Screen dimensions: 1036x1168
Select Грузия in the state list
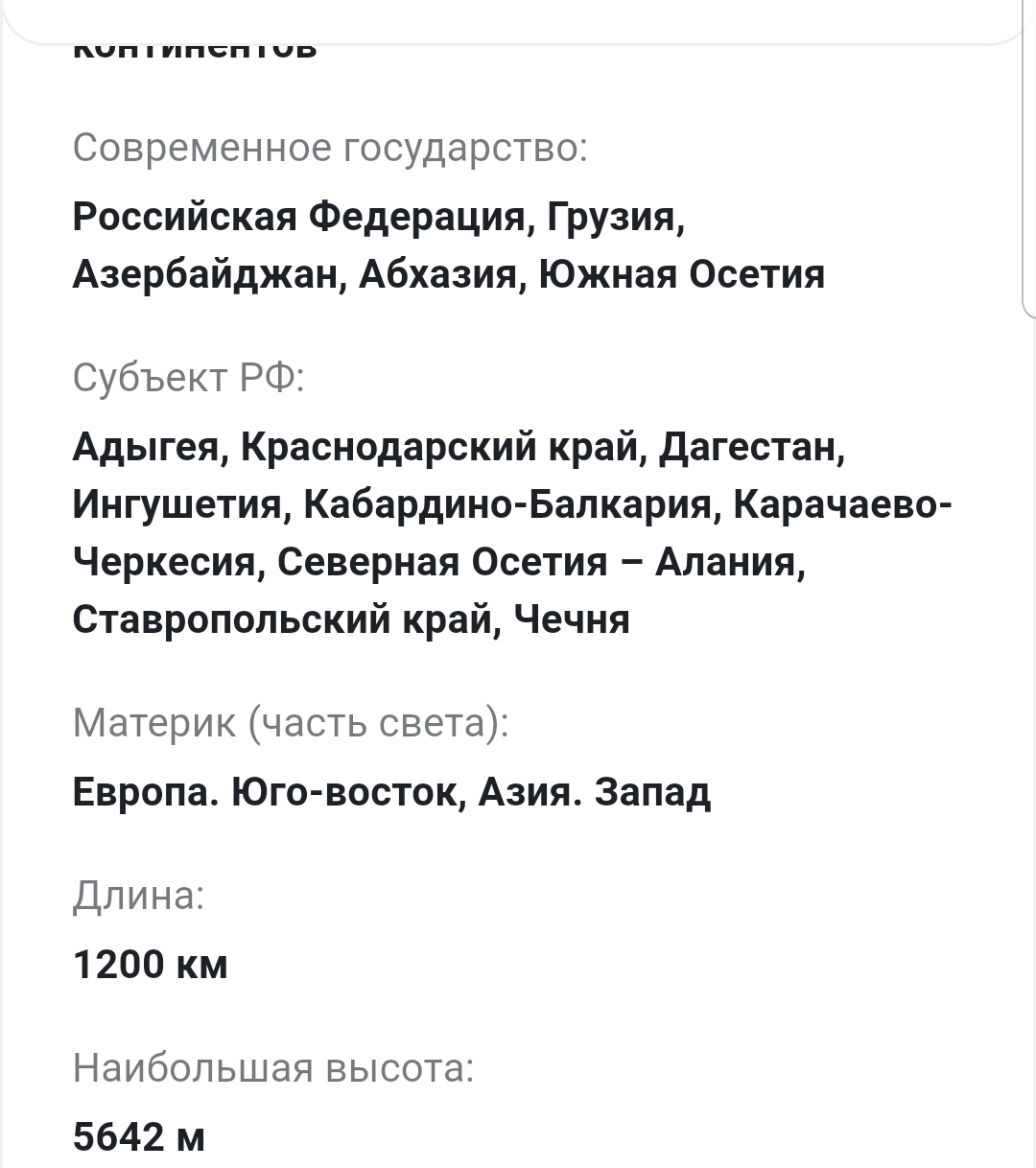[x=615, y=217]
